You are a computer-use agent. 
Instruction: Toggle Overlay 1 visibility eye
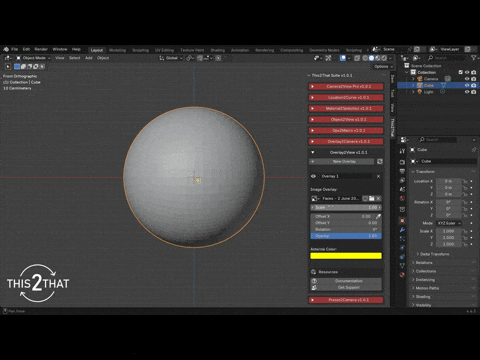313,176
